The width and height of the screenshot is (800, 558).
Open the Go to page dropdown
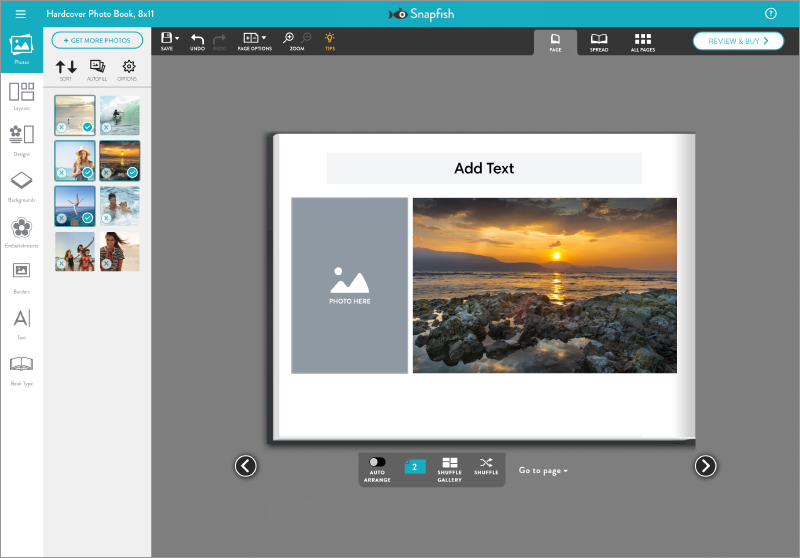(x=543, y=470)
